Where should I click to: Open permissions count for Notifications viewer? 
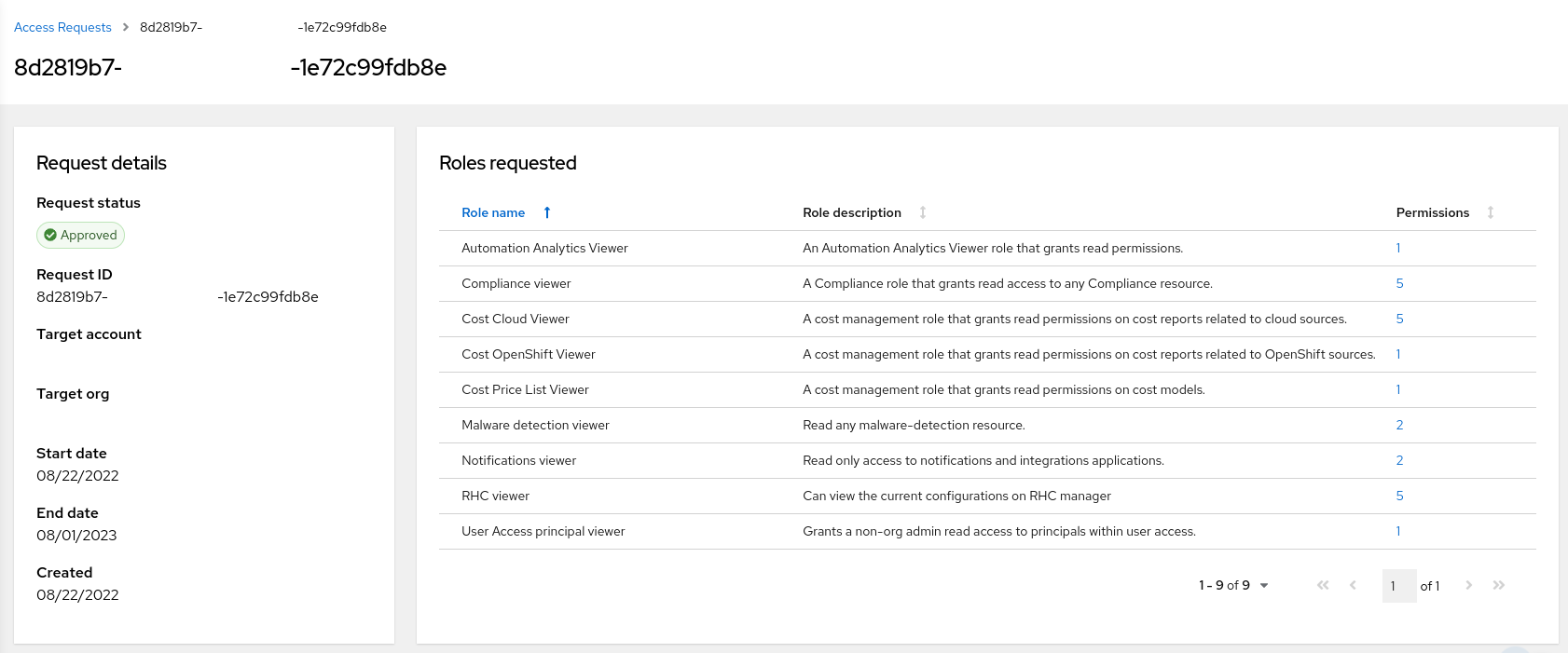coord(1399,460)
